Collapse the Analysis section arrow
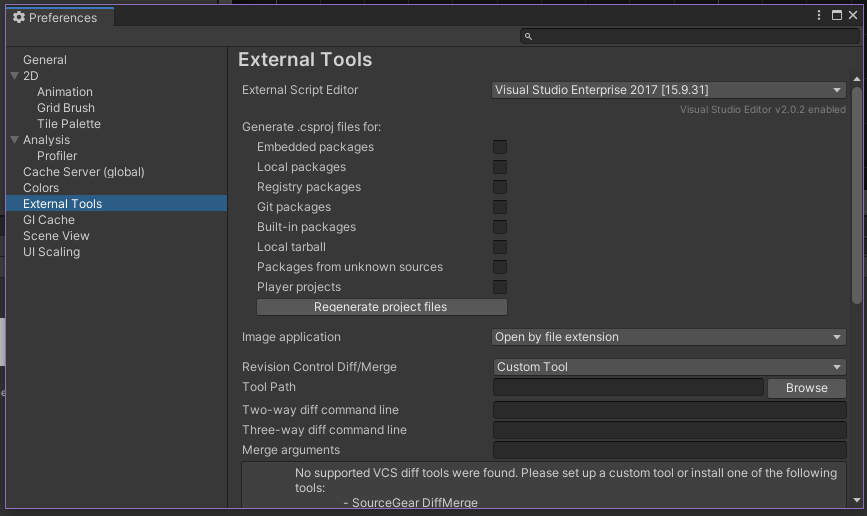867x516 pixels. pyautogui.click(x=14, y=140)
